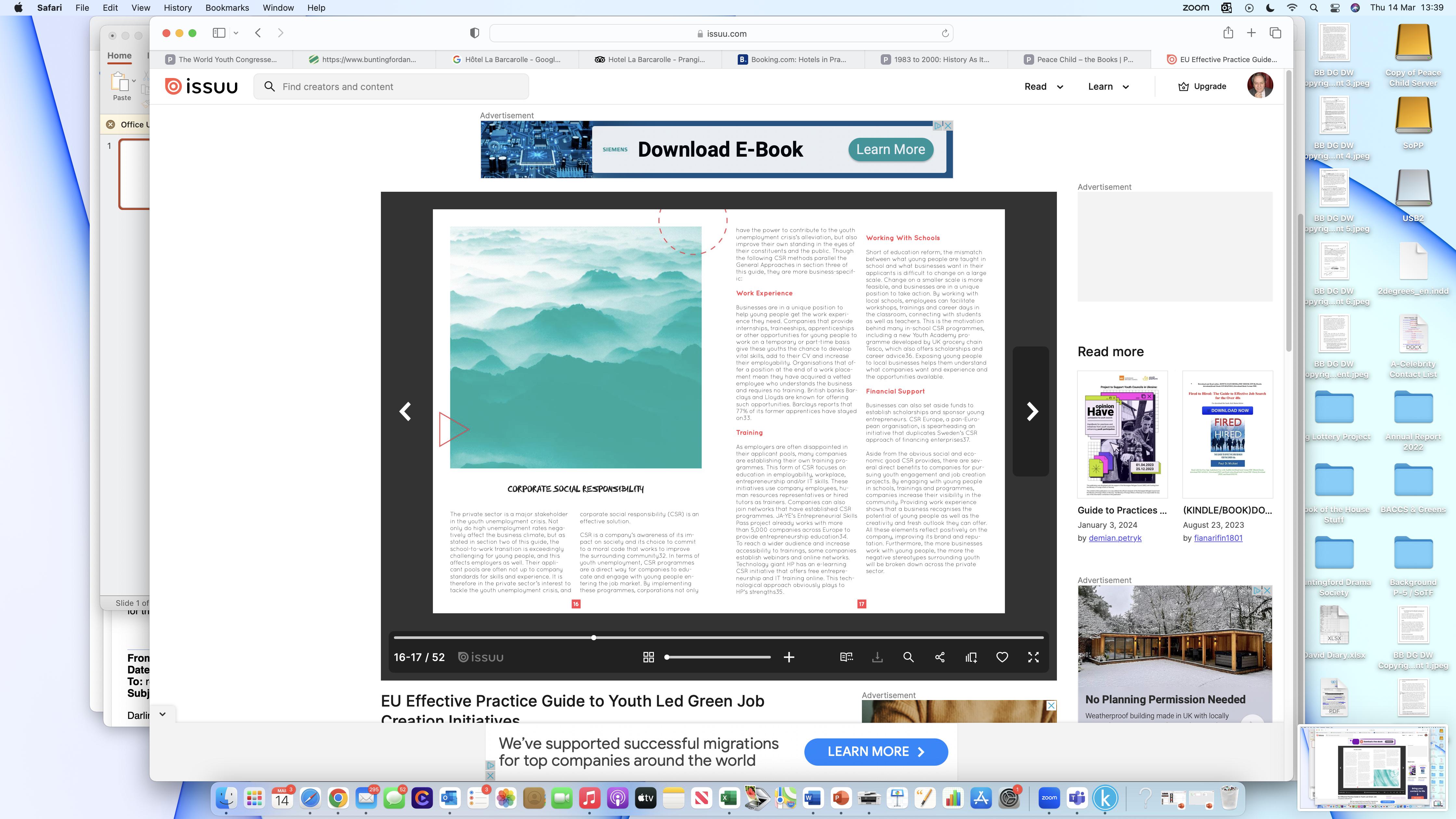
Task: Expand the Learn dropdown menu
Action: (1108, 86)
